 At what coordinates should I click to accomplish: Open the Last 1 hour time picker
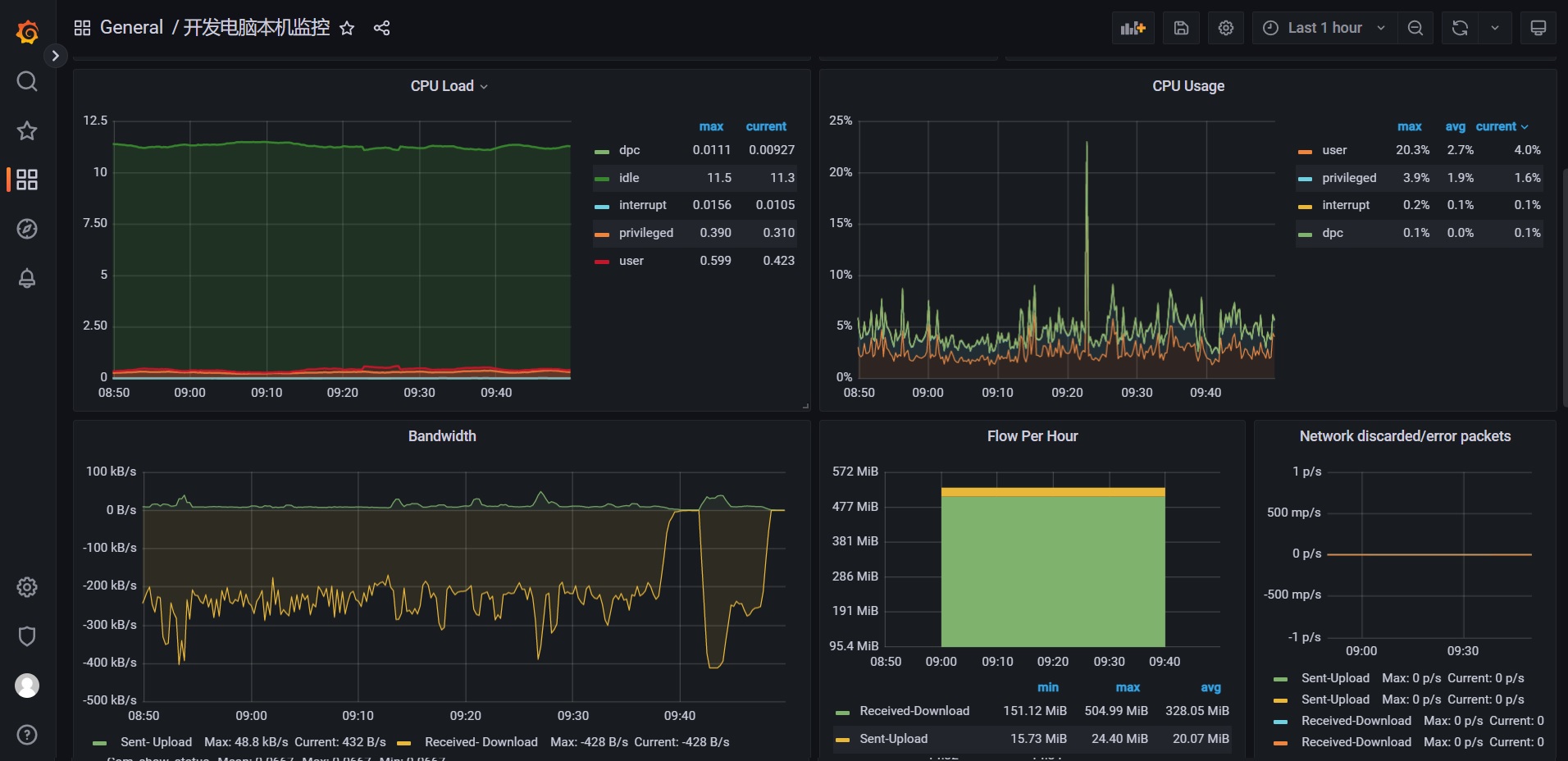1324,28
